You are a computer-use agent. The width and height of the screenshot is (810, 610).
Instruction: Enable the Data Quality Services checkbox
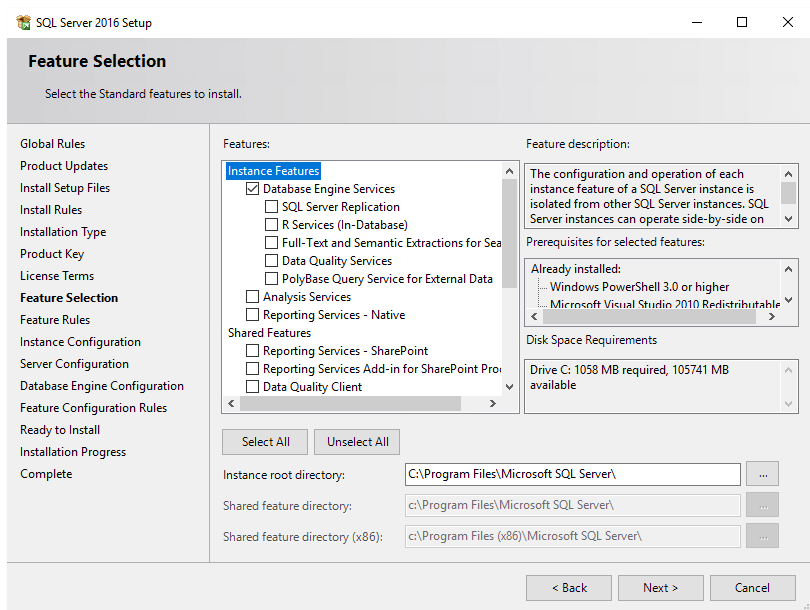pos(271,261)
